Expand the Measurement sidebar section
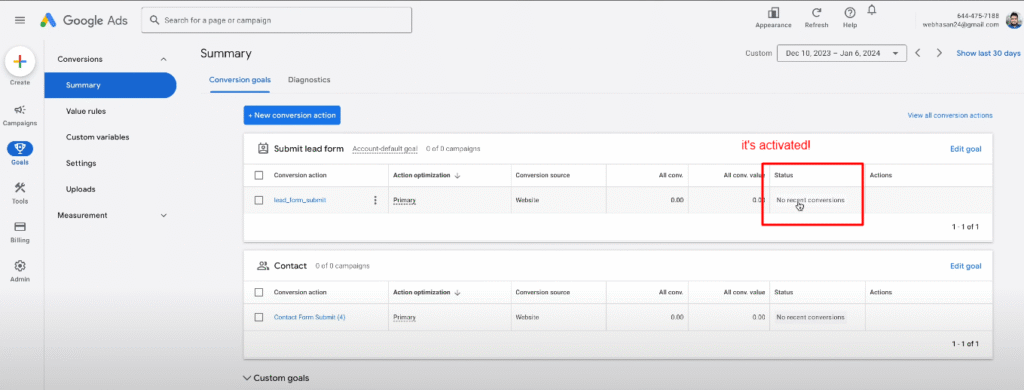The width and height of the screenshot is (1024, 390). point(163,215)
